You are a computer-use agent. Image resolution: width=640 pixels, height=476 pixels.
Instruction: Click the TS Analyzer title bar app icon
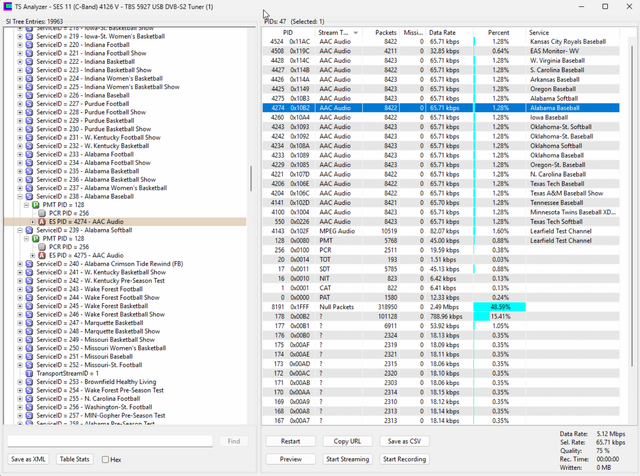(7, 7)
